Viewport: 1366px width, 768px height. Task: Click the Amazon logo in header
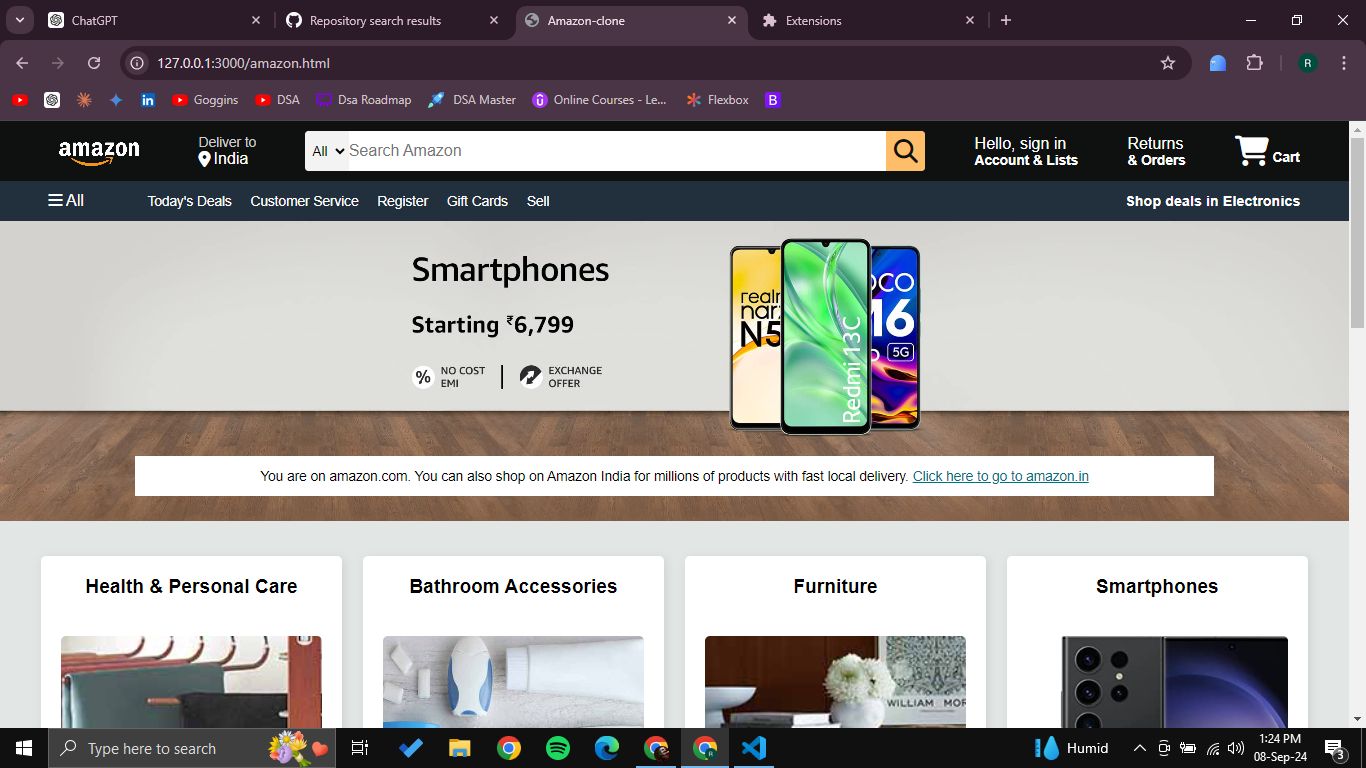(x=99, y=152)
